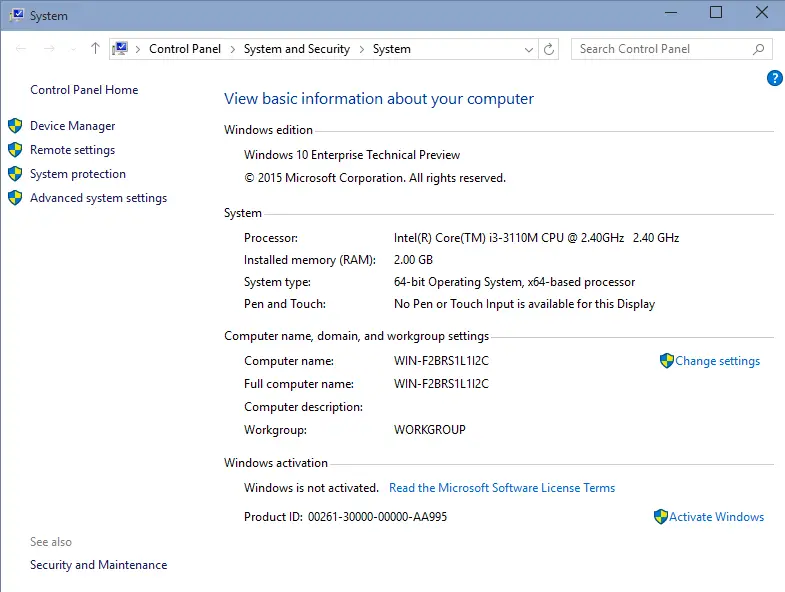This screenshot has height=592, width=785.
Task: Expand chevron before Control Panel breadcrumb
Action: click(x=138, y=49)
